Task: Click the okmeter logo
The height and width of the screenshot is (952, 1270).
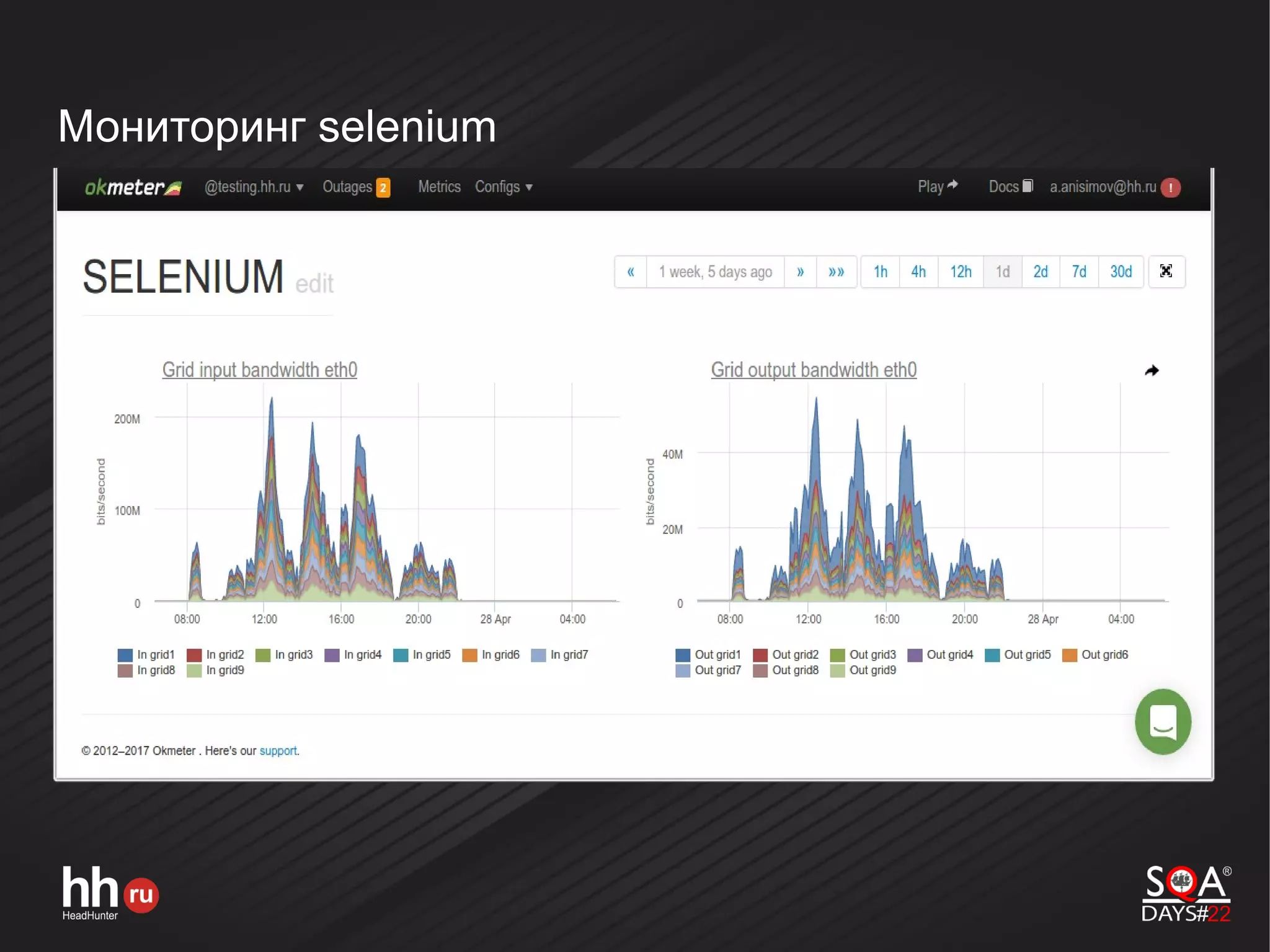Action: pyautogui.click(x=133, y=187)
